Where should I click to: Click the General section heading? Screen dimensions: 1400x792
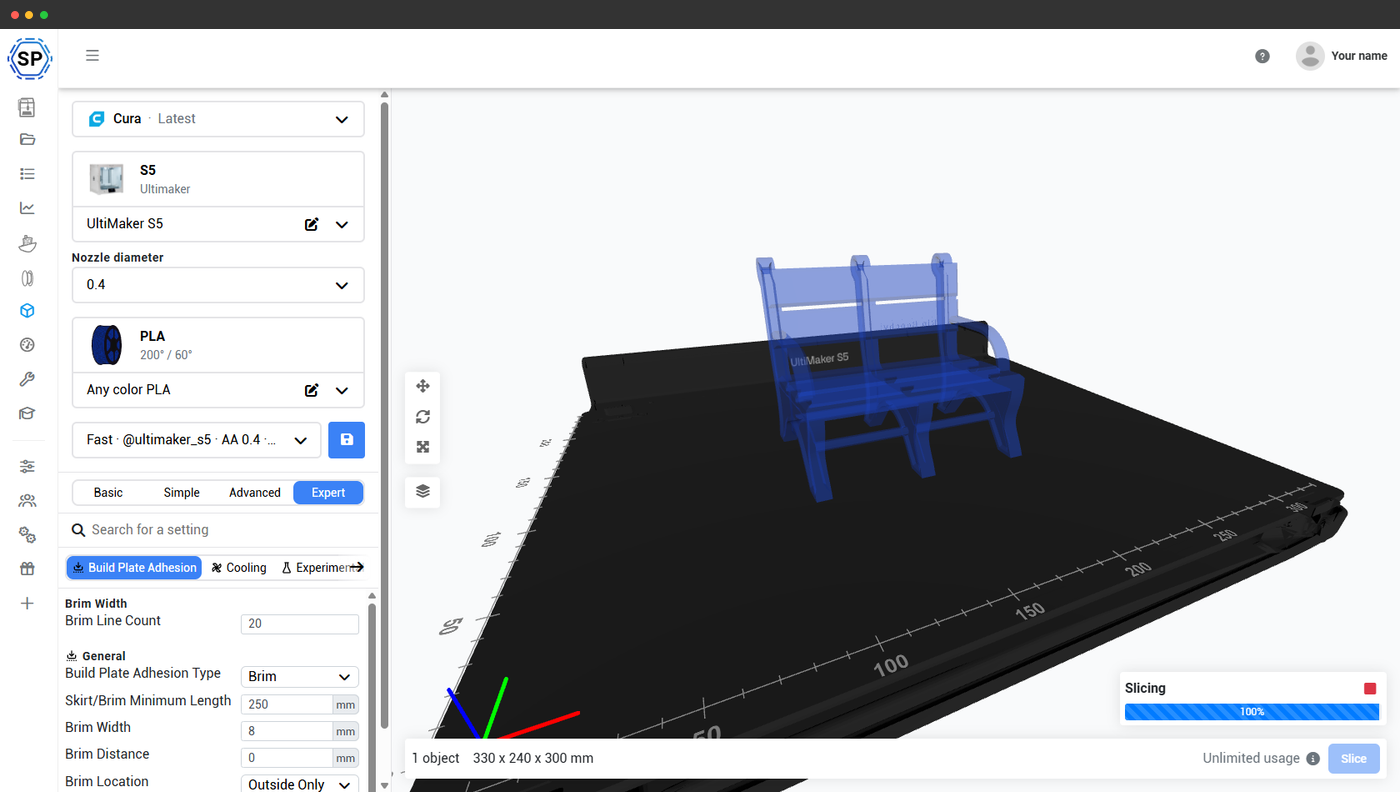point(96,656)
